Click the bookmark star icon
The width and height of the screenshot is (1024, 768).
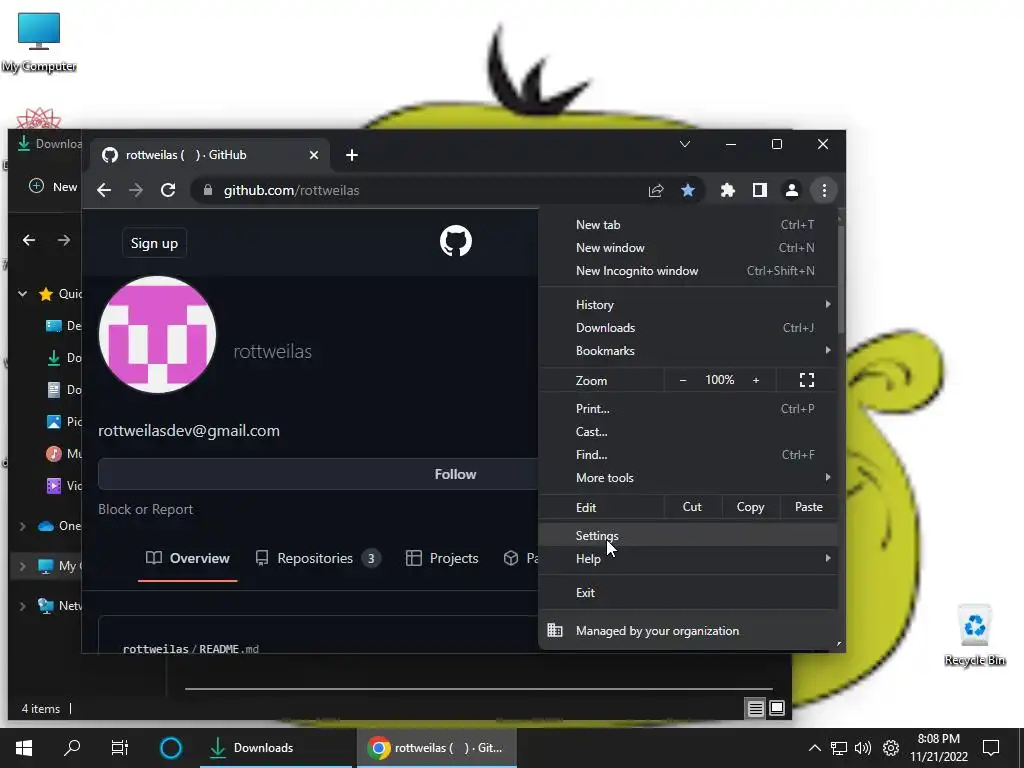coord(688,190)
